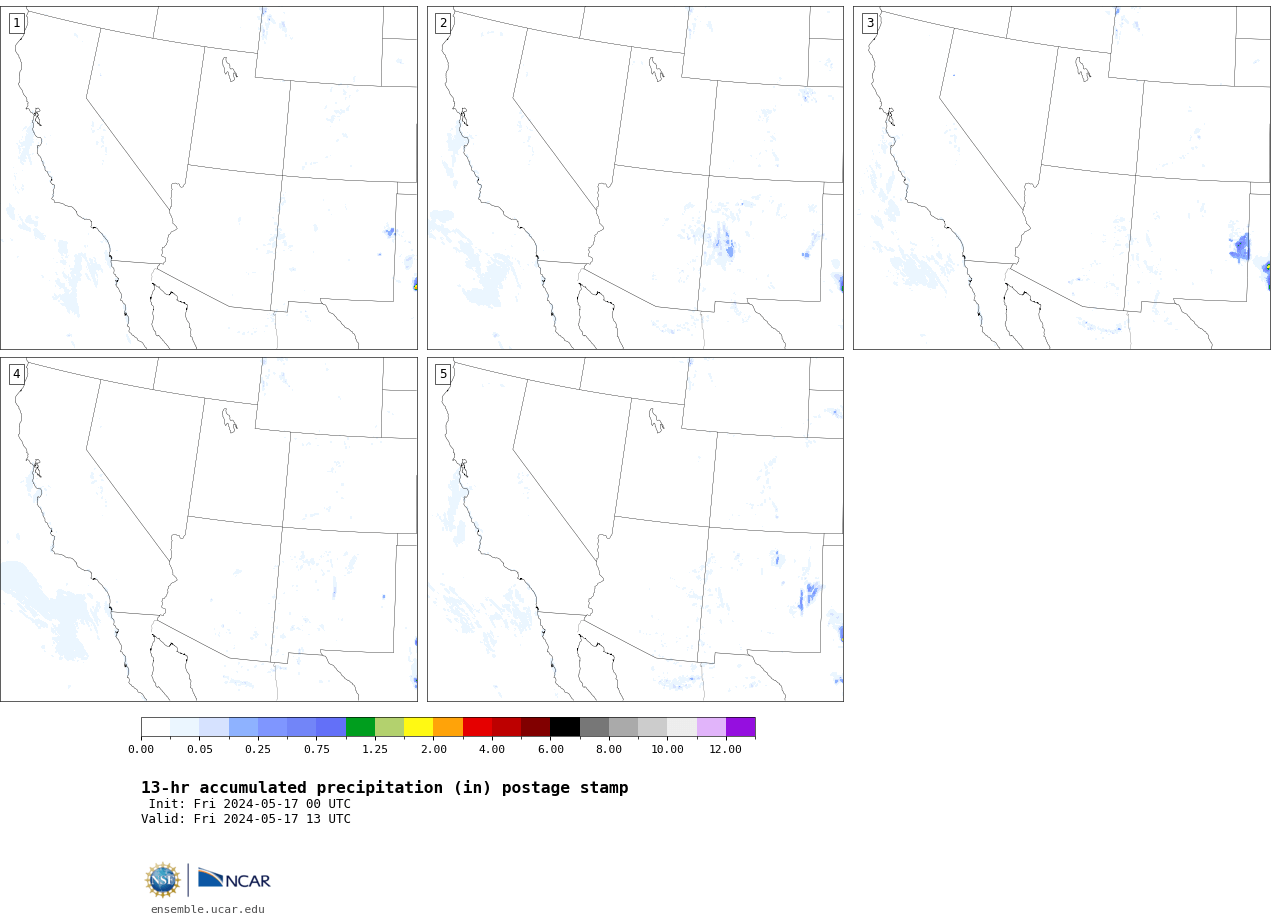
Task: Click the 'Init: Fri 2024-05-17 00 UTC' line
Action: click(x=250, y=804)
